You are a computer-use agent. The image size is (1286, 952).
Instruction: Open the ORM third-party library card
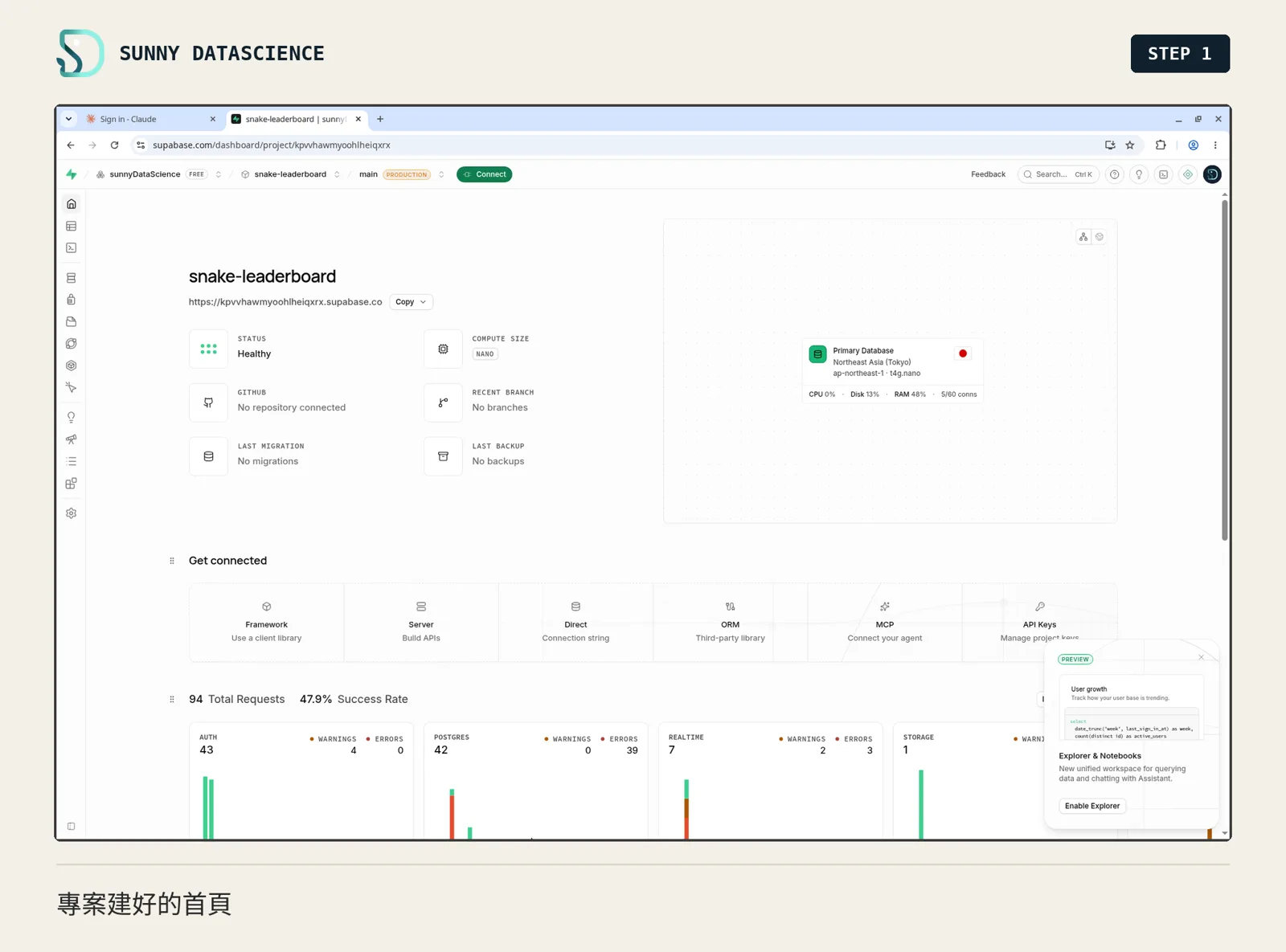[730, 623]
